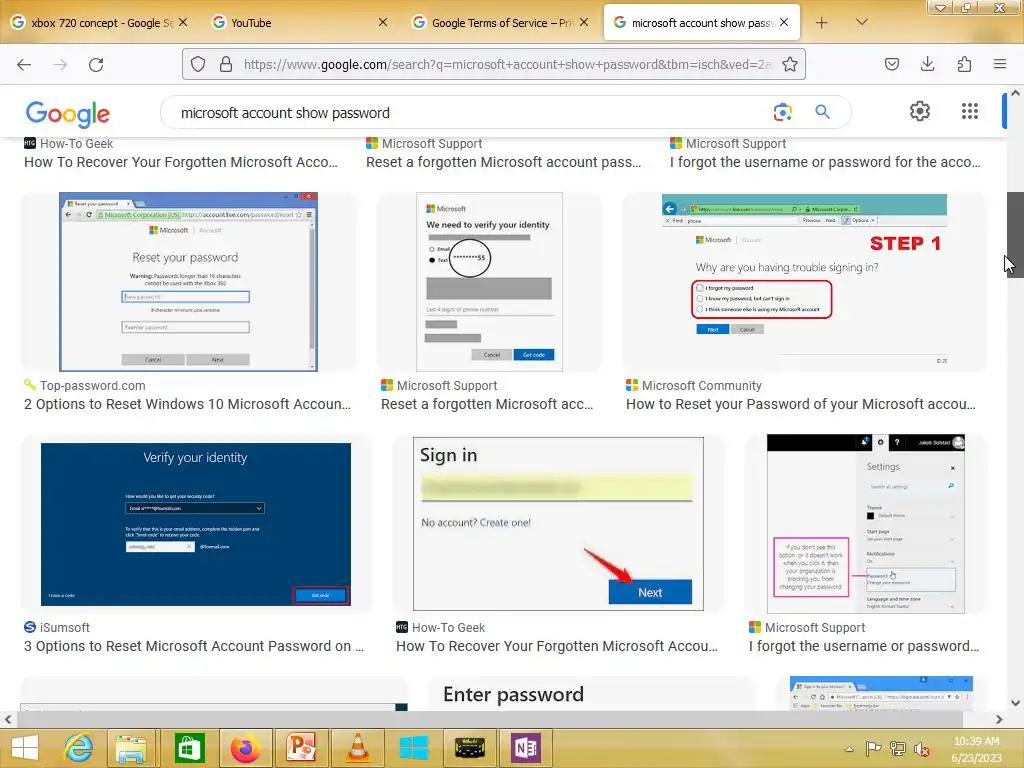The width and height of the screenshot is (1024, 768).
Task: Open the Enter password image result
Action: point(591,694)
